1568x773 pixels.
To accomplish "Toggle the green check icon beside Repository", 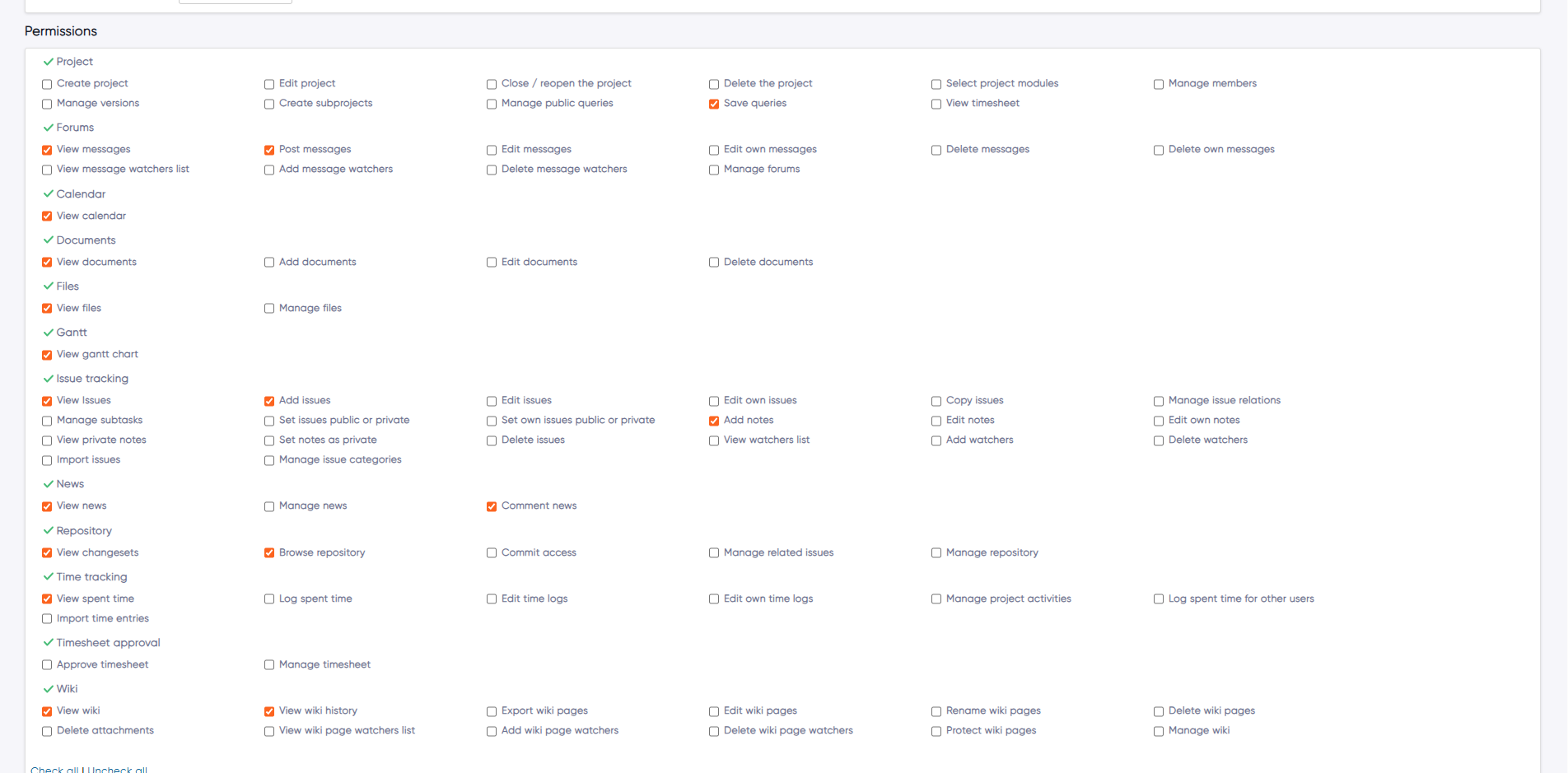I will 47,530.
